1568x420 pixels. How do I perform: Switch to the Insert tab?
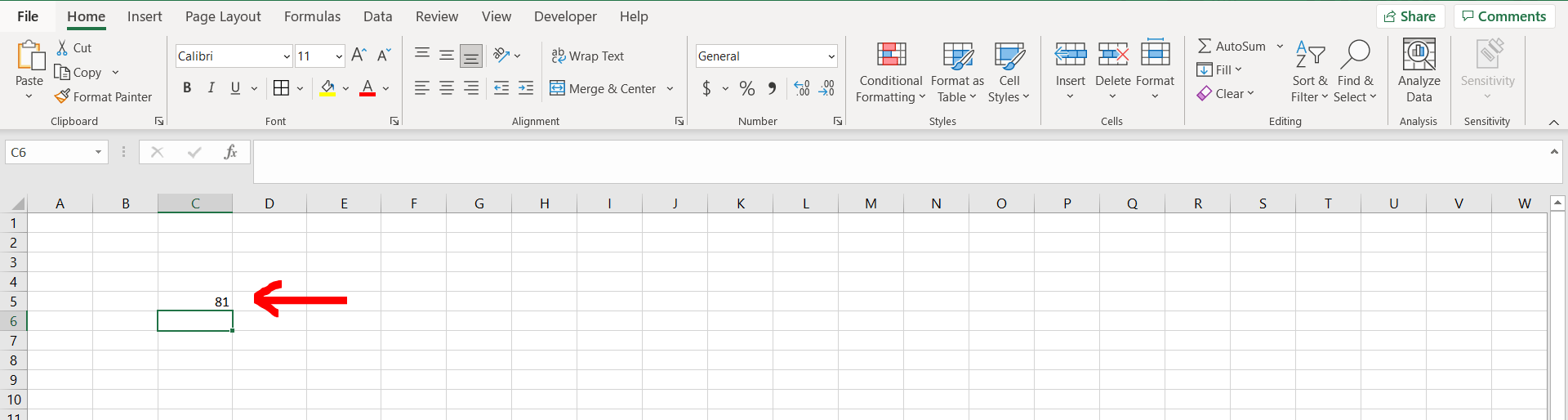[145, 16]
